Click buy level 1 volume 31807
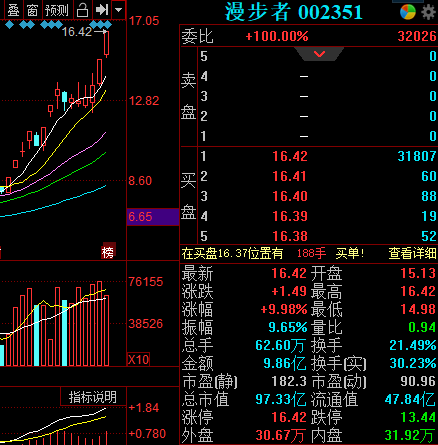438x445 pixels. 417,156
